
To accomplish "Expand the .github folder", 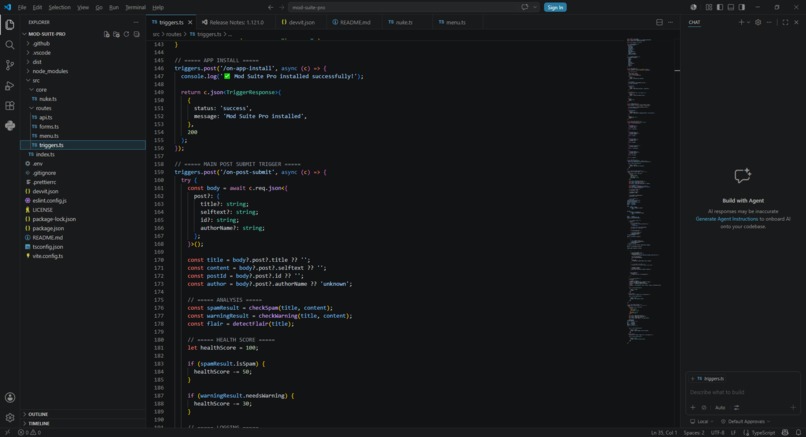I will point(83,44).
